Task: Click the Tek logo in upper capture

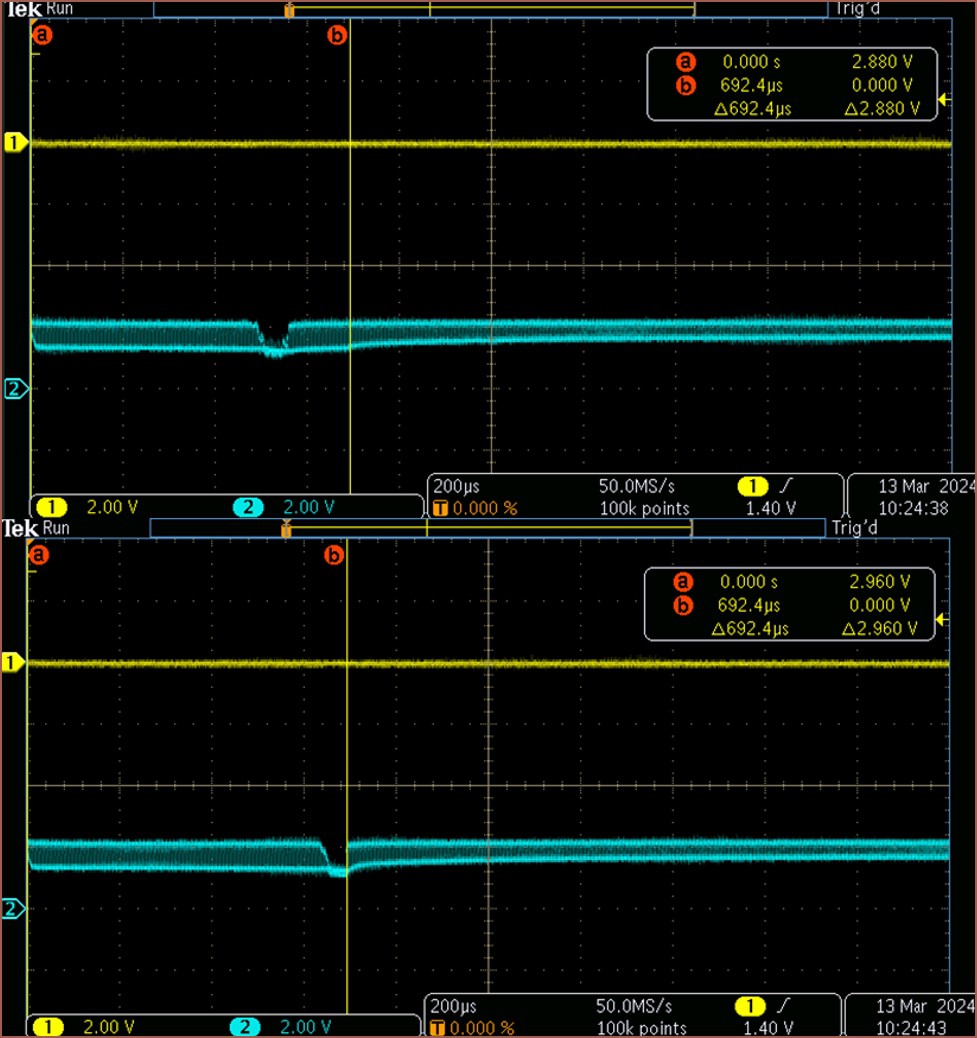Action: [x=20, y=8]
